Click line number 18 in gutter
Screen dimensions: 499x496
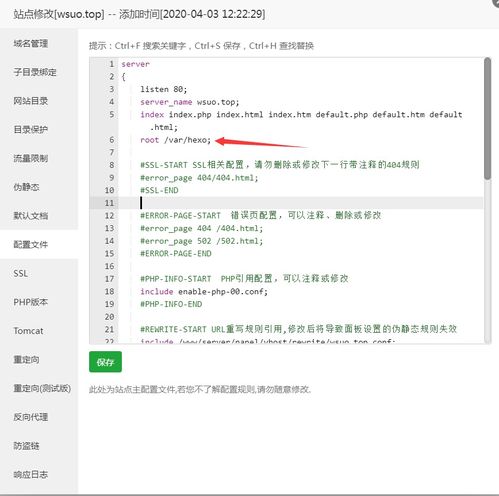[x=109, y=291]
